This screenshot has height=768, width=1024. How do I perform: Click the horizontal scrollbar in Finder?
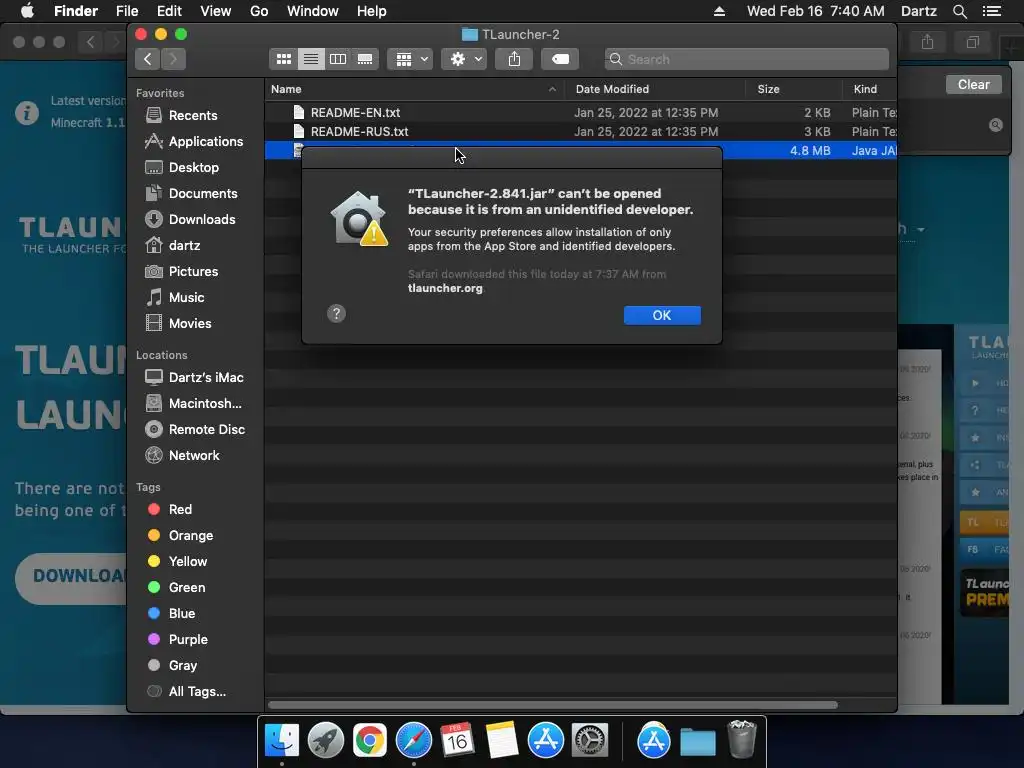[552, 705]
